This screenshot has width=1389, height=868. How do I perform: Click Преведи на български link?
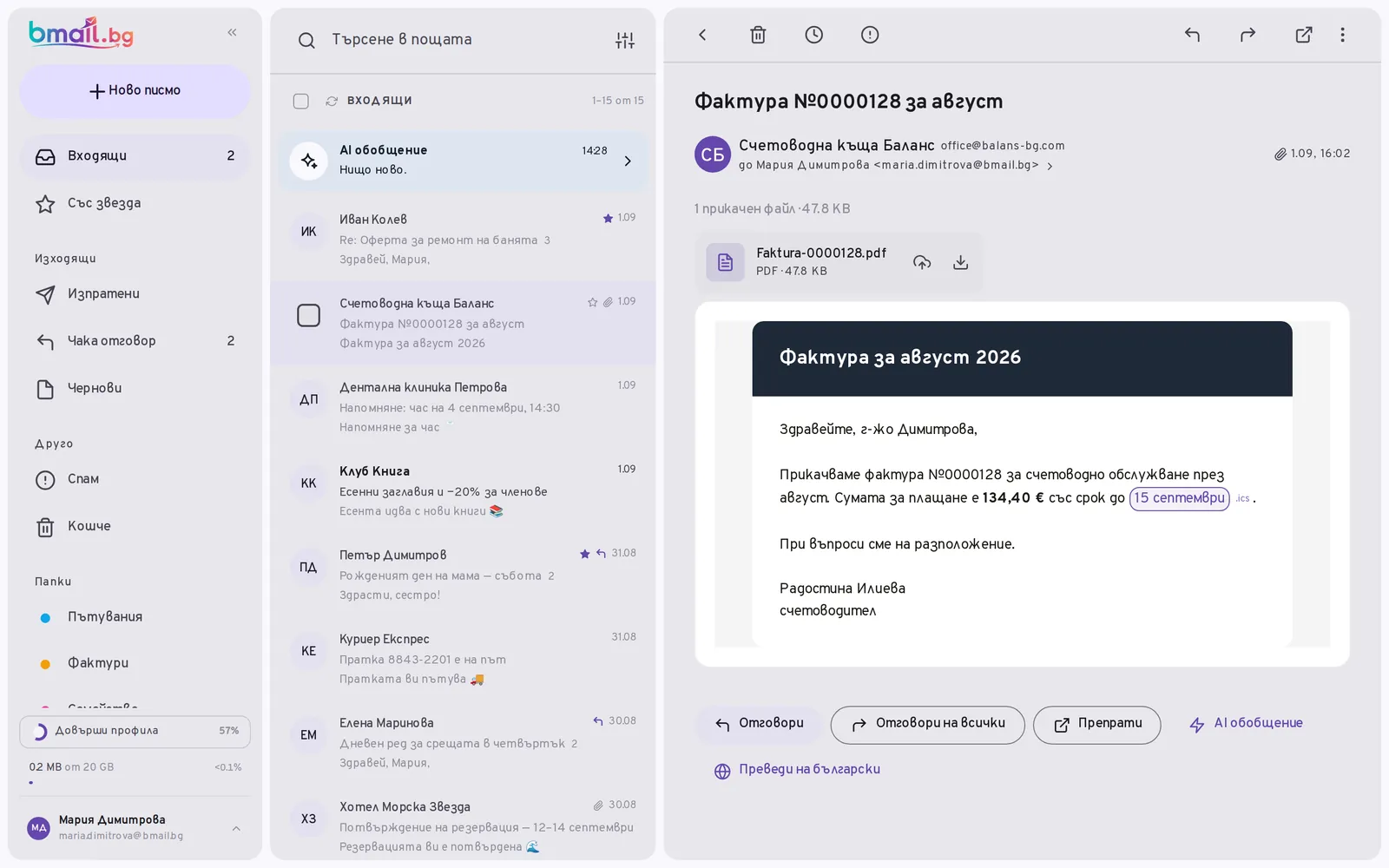pyautogui.click(x=797, y=770)
